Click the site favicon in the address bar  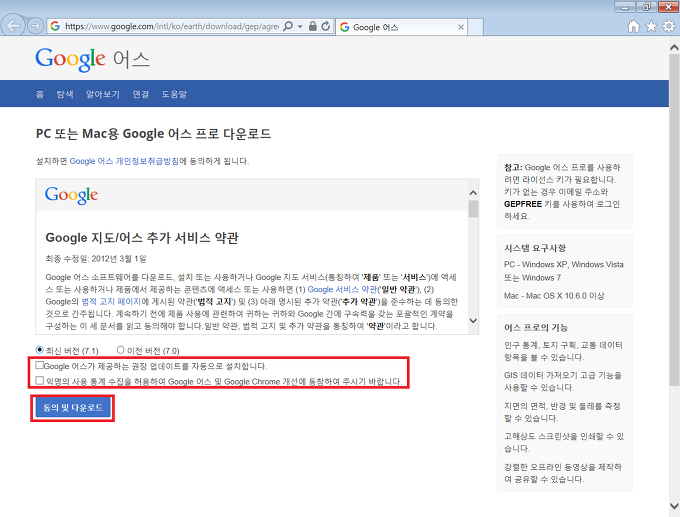(x=55, y=26)
